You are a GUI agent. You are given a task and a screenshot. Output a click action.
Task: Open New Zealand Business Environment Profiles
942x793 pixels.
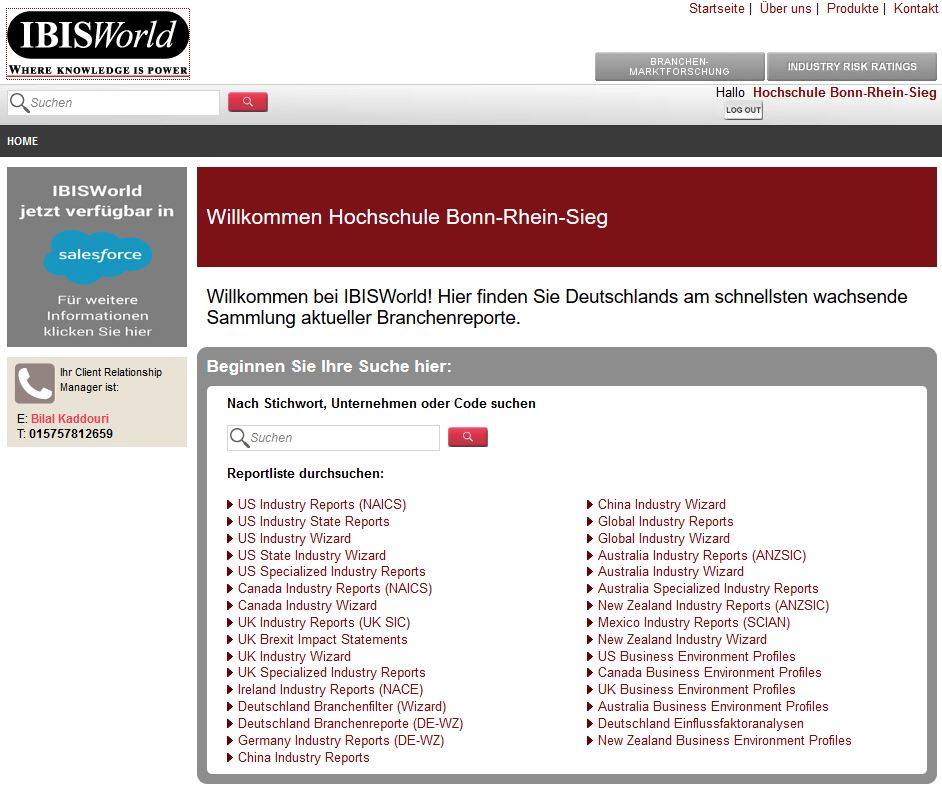click(x=725, y=740)
